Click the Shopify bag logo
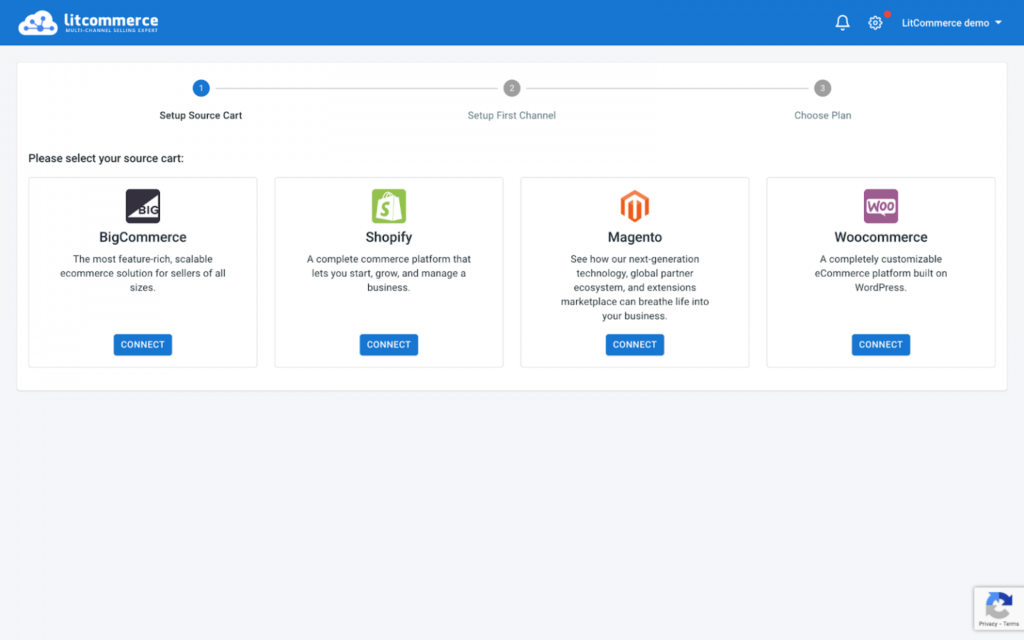The width and height of the screenshot is (1024, 640). point(389,206)
